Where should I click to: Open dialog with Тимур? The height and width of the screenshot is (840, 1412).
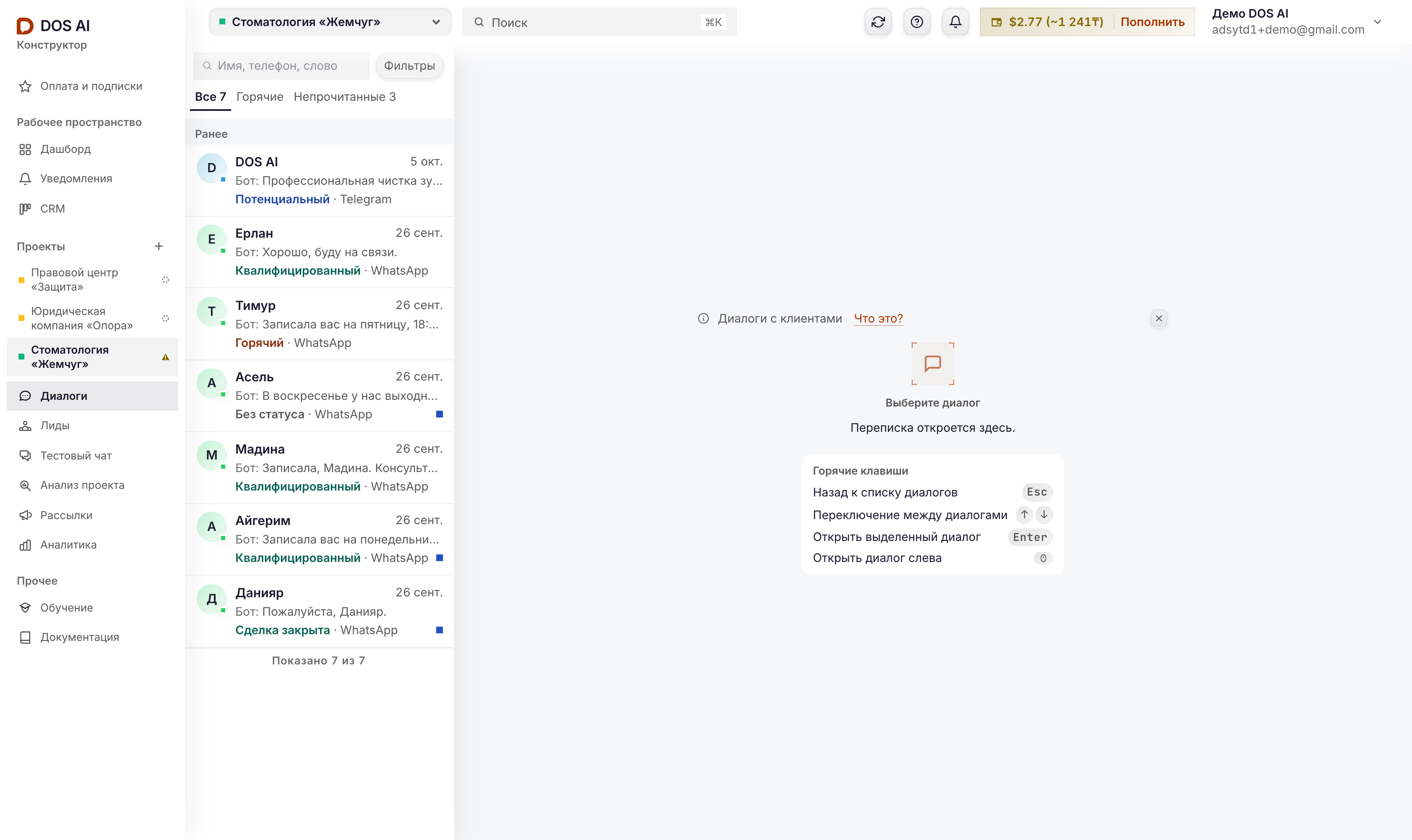319,324
